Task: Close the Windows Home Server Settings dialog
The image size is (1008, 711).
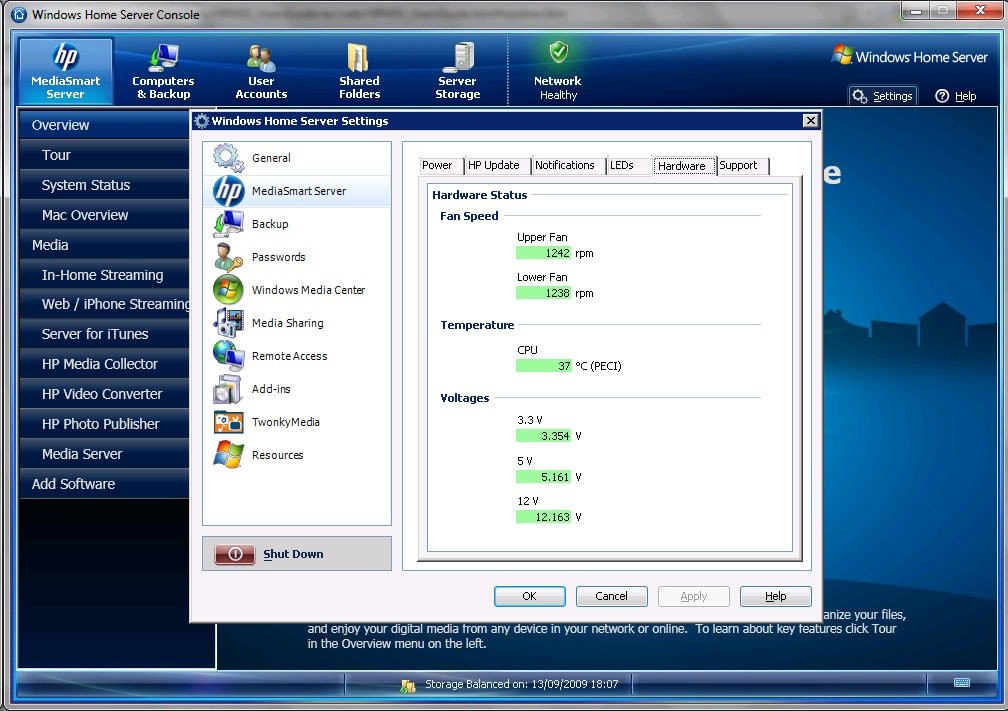Action: (x=811, y=120)
